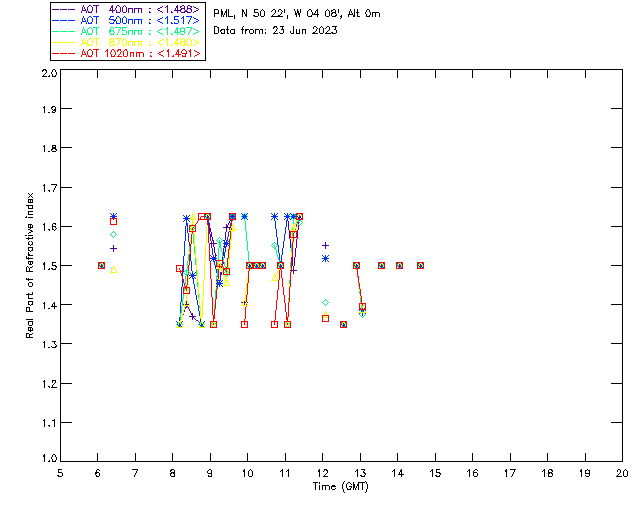
Task: Click the y-axis tick label 1.3
Action: [49, 344]
